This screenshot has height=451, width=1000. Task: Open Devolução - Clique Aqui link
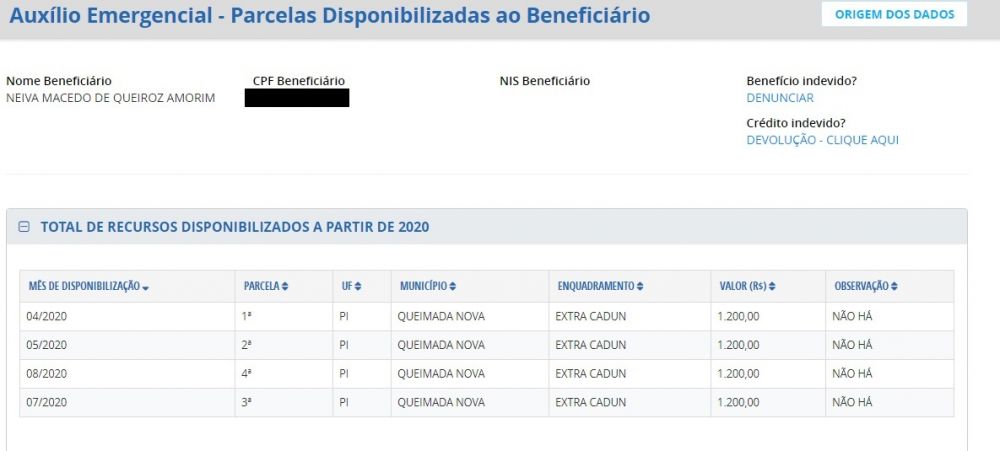coord(822,140)
